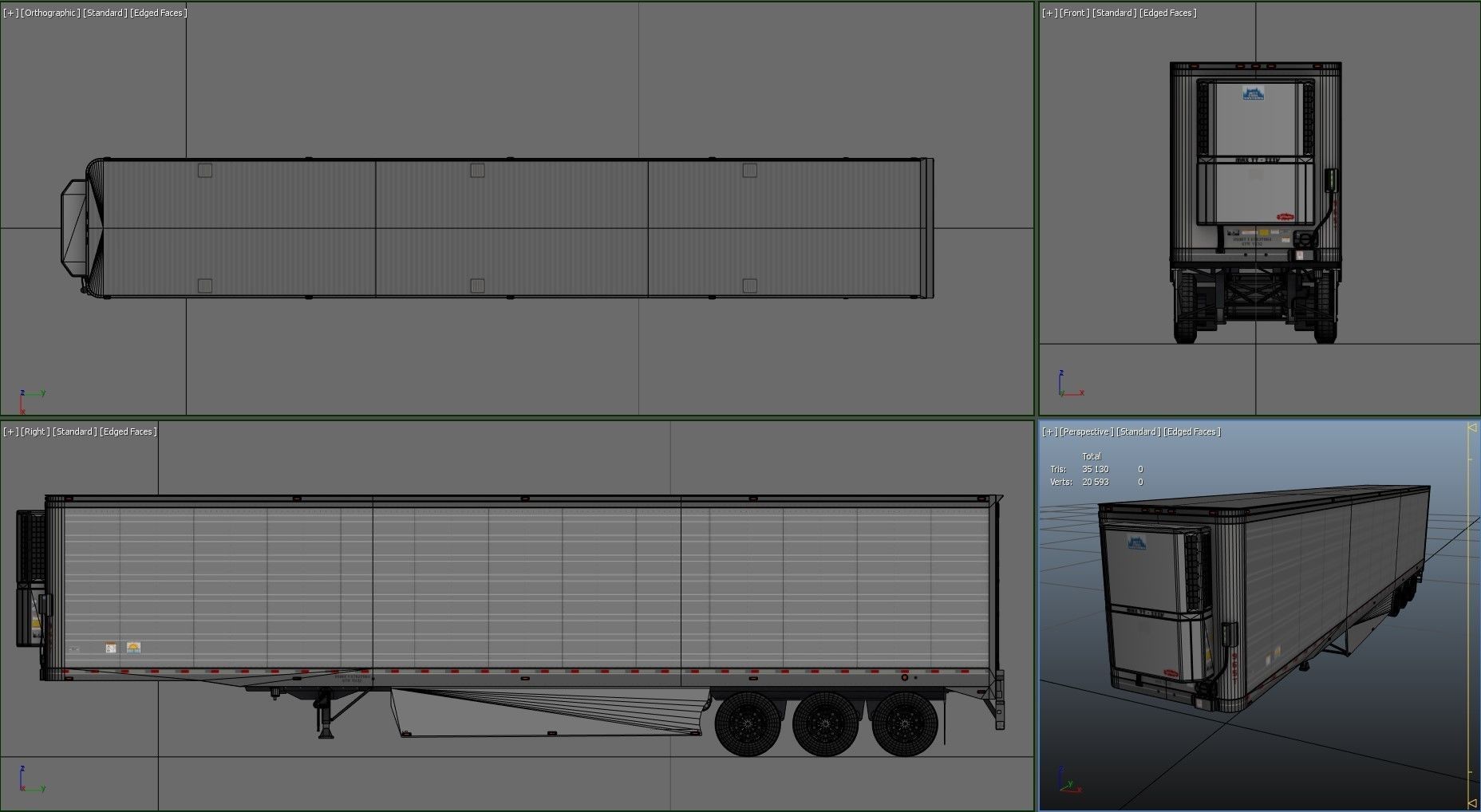Open Edged Faces menu in Front viewport
The height and width of the screenshot is (812, 1481).
[1167, 13]
